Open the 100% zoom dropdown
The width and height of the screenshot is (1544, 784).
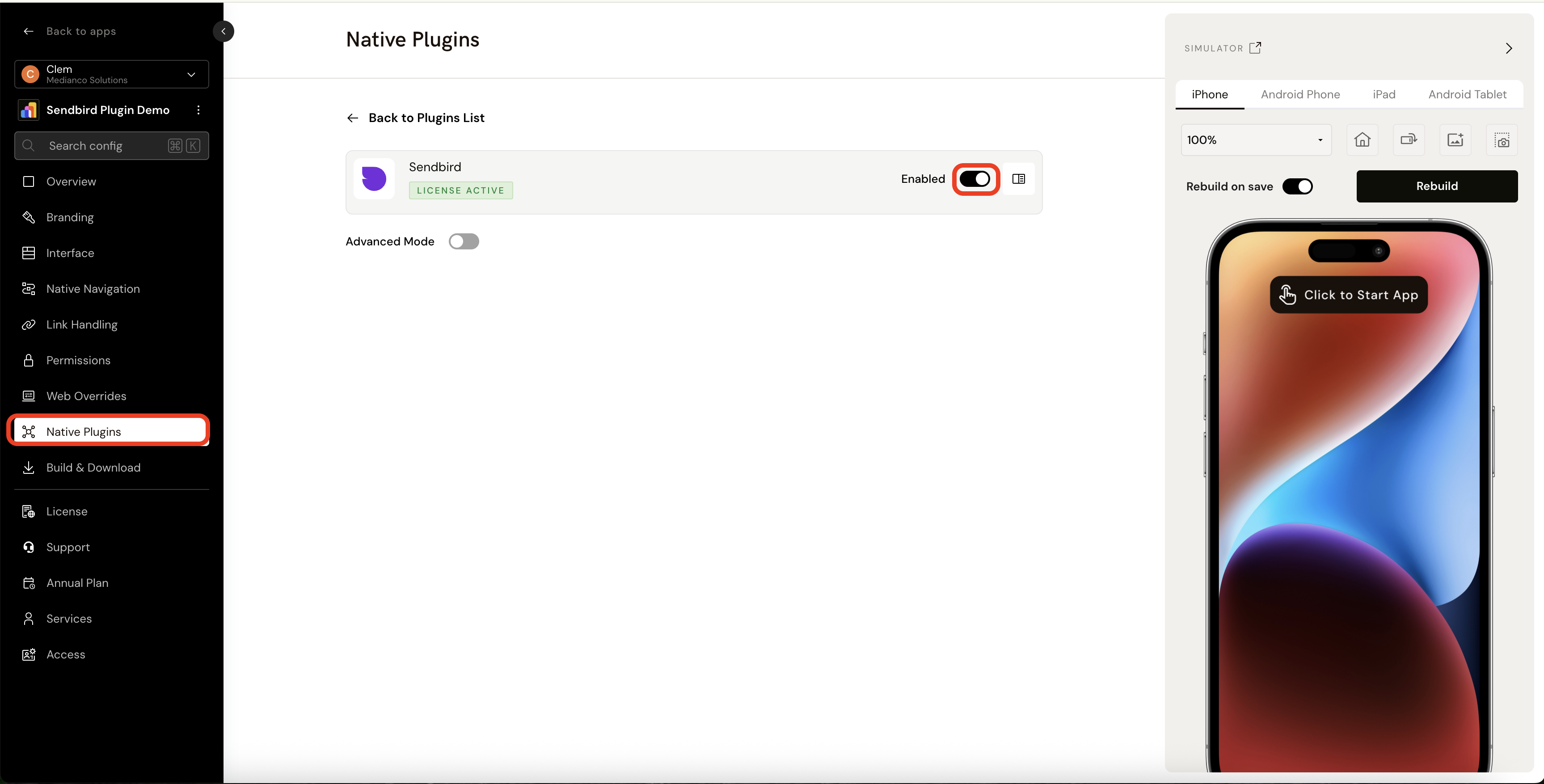click(1256, 139)
